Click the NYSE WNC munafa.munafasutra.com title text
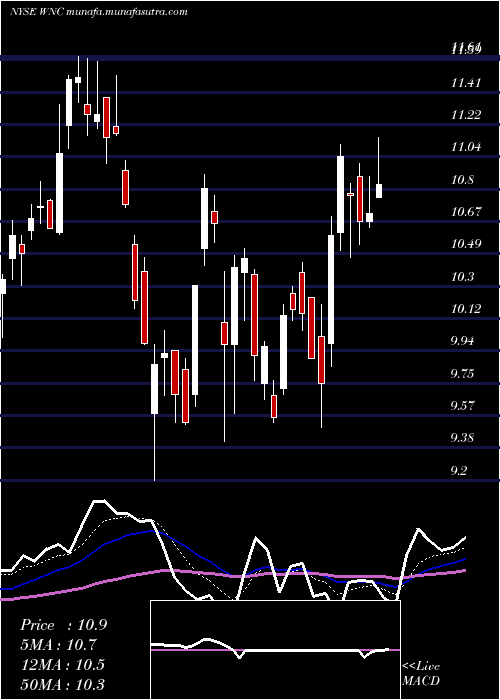Screen dimensions: 500x700 [99, 12]
